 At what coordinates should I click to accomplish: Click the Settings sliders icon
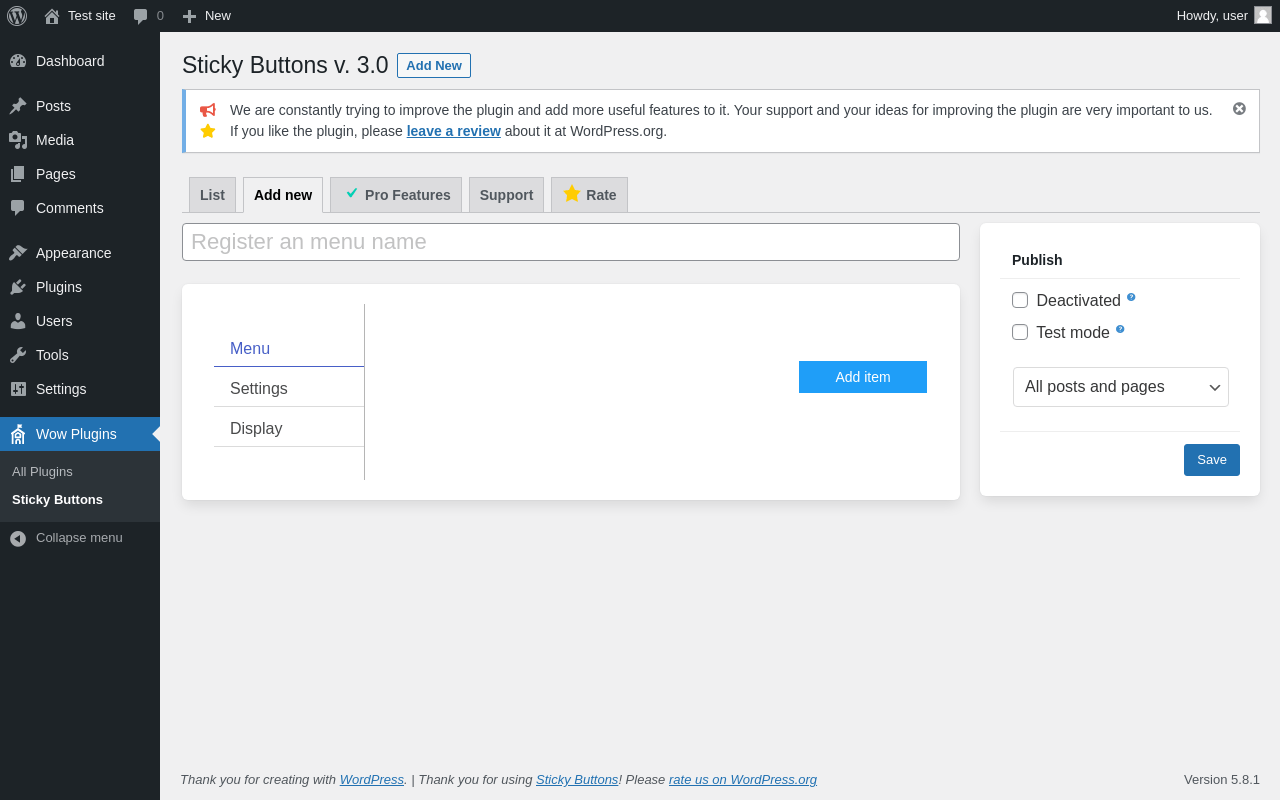pyautogui.click(x=18, y=389)
